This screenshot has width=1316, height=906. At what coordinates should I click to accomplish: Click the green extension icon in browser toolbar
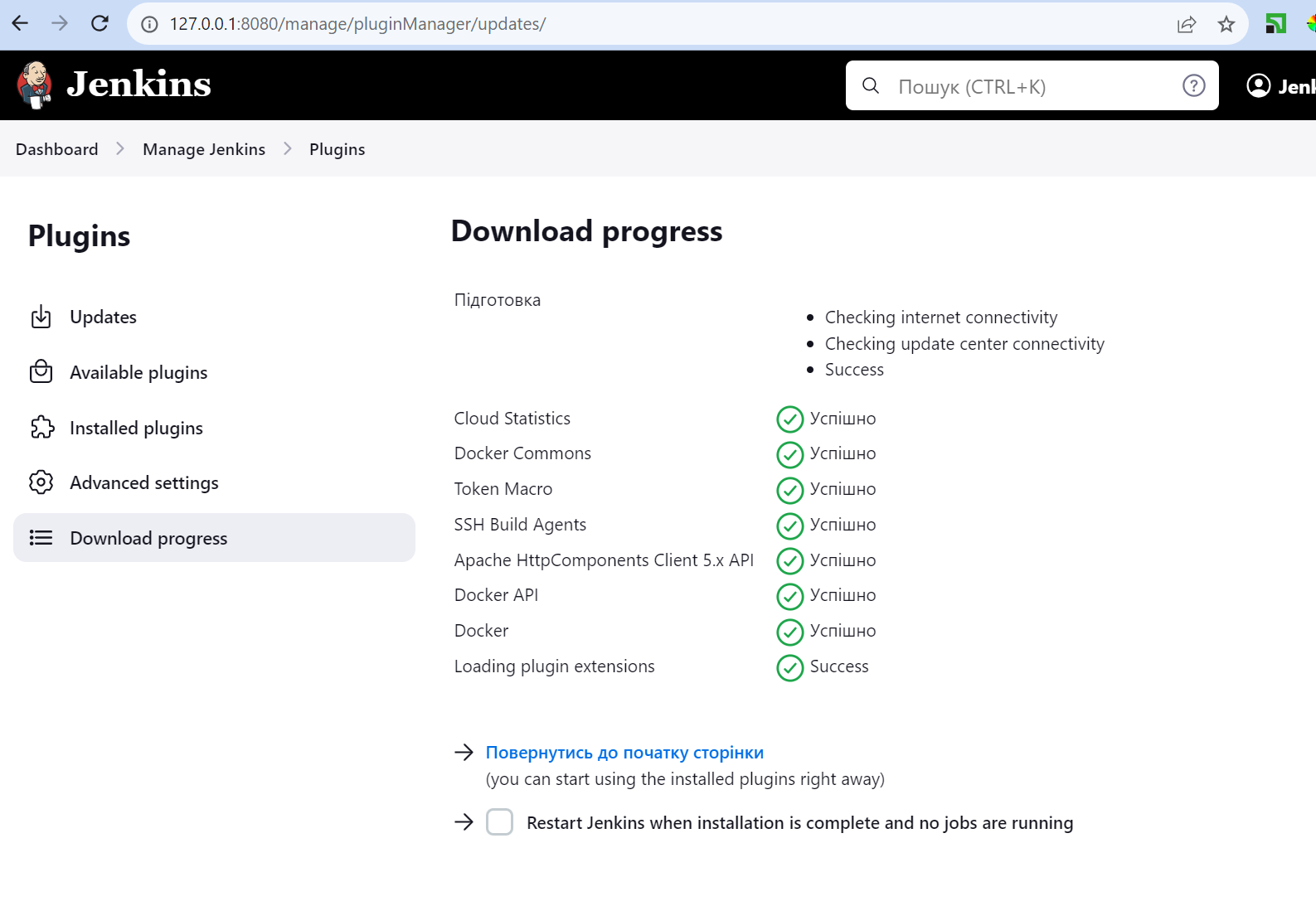[x=1275, y=24]
